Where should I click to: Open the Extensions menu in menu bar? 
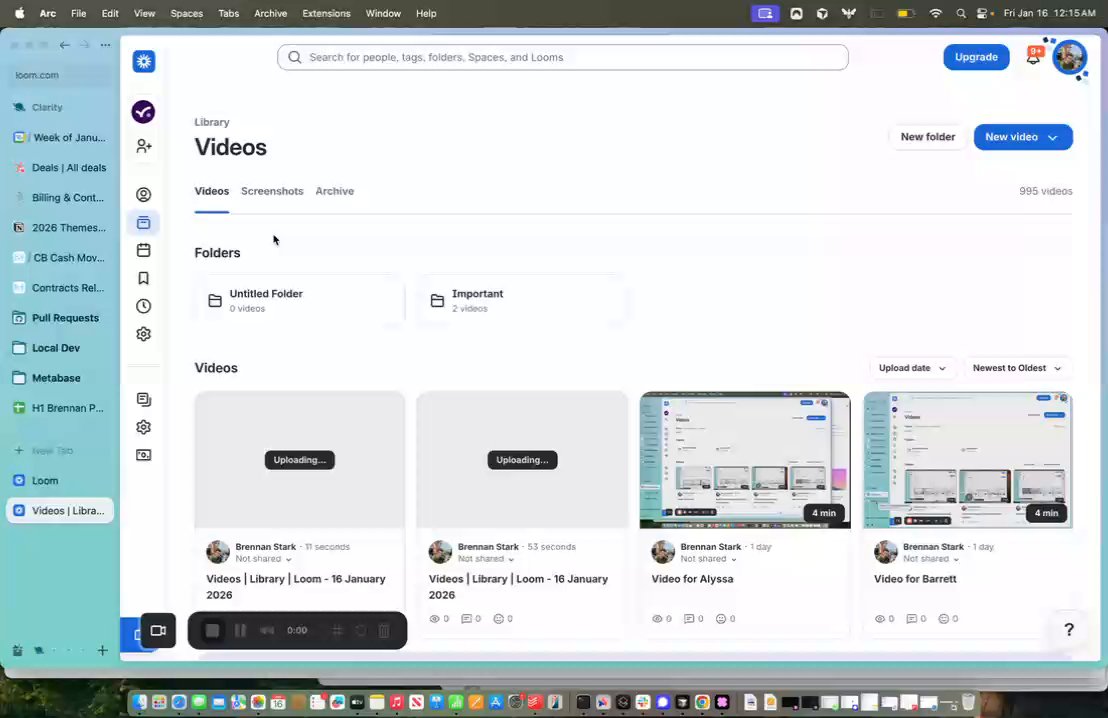(x=326, y=13)
